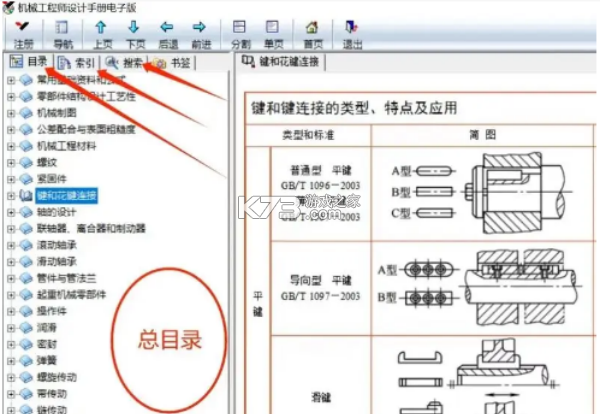Switch to the 目录 contents tab

(30, 62)
